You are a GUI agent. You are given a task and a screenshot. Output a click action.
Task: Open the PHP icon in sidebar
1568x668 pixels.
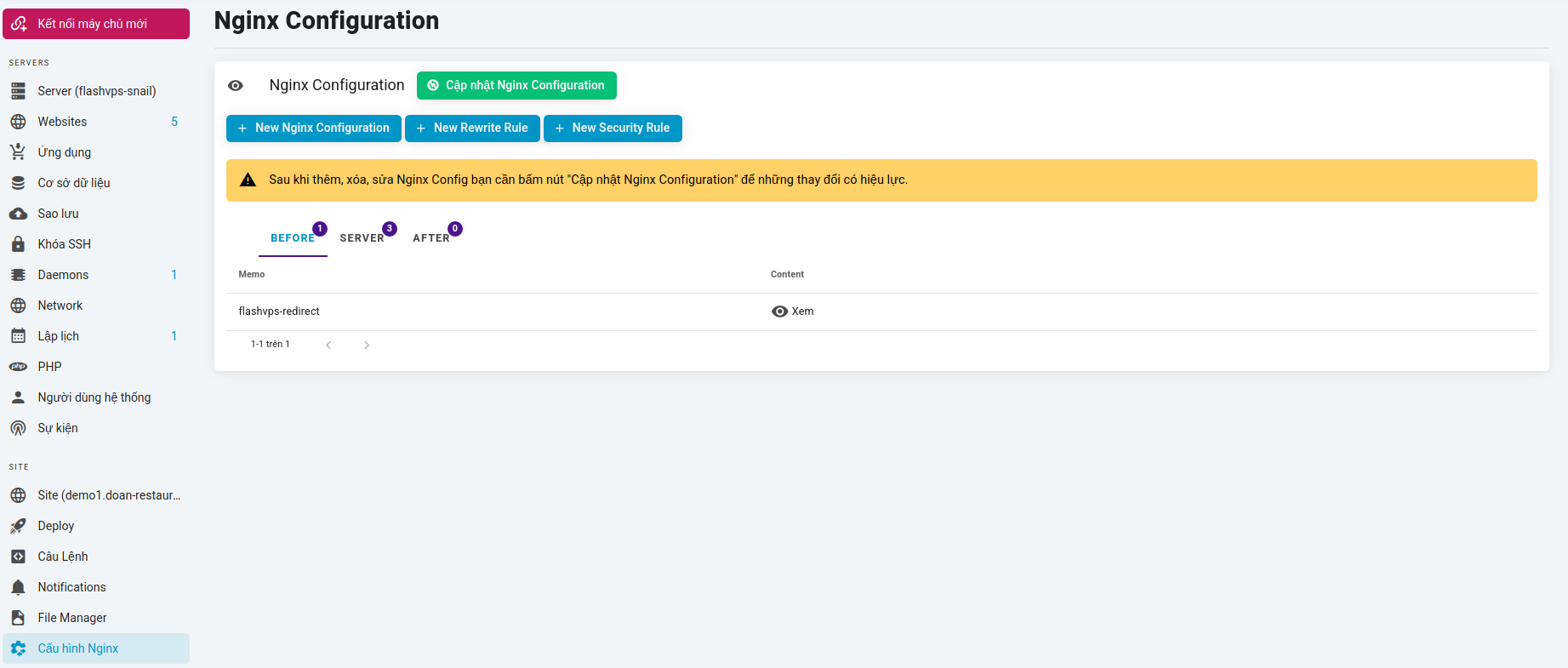(x=18, y=367)
